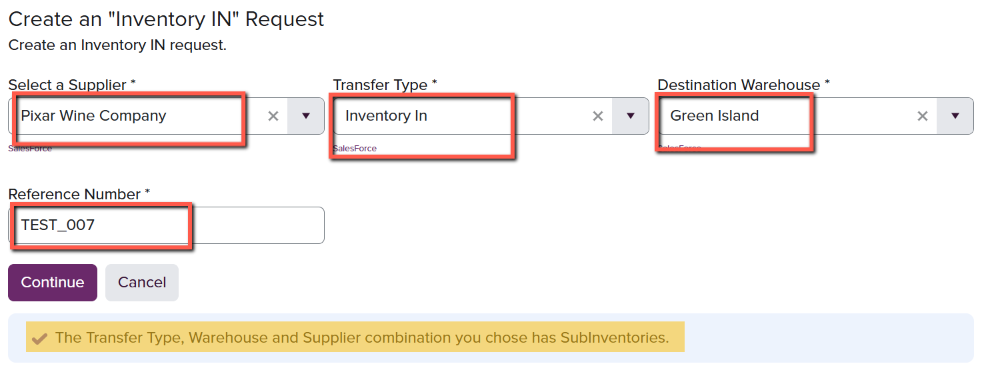Clear the Pixar Wine Company supplier selection
This screenshot has height=377, width=984.
coord(273,116)
